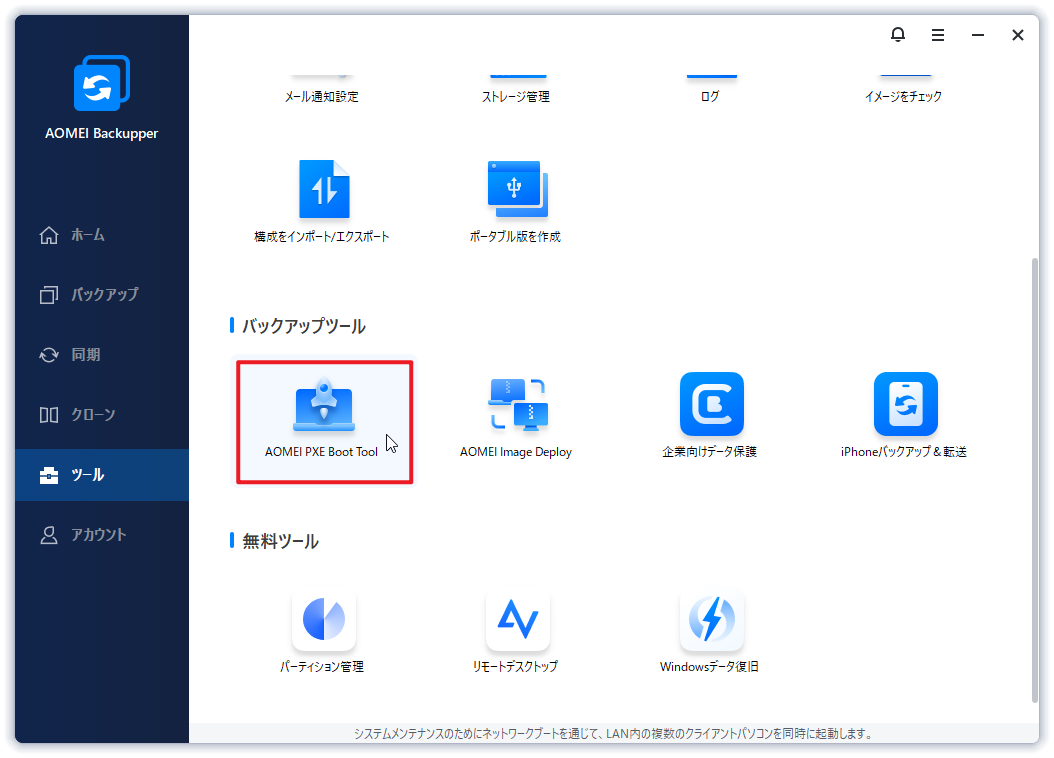Launch AOMEI Image Deploy tool
The image size is (1054, 758).
pos(516,418)
